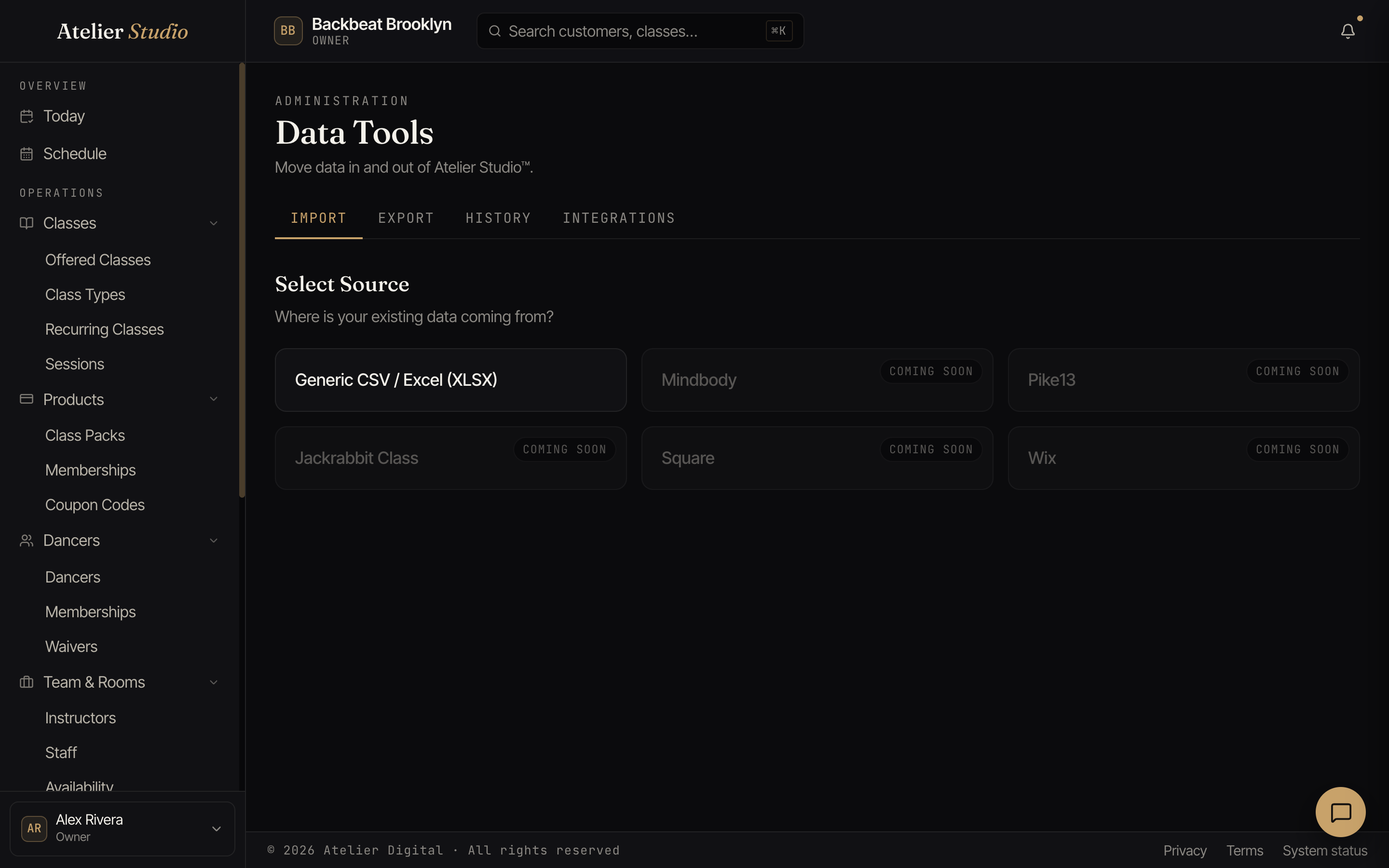Open Schedule in the sidebar

point(120,154)
